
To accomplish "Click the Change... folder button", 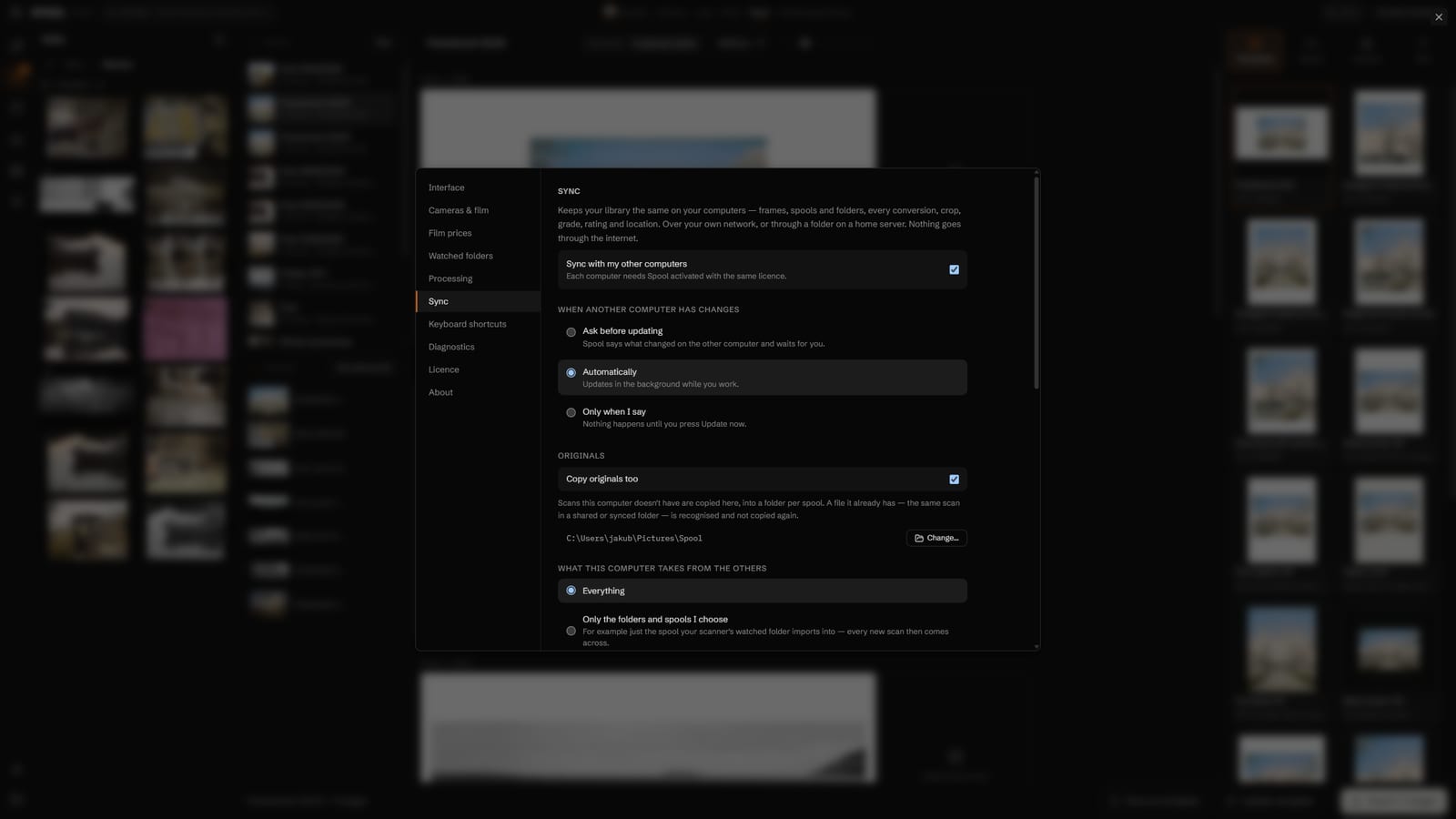I will tap(936, 538).
